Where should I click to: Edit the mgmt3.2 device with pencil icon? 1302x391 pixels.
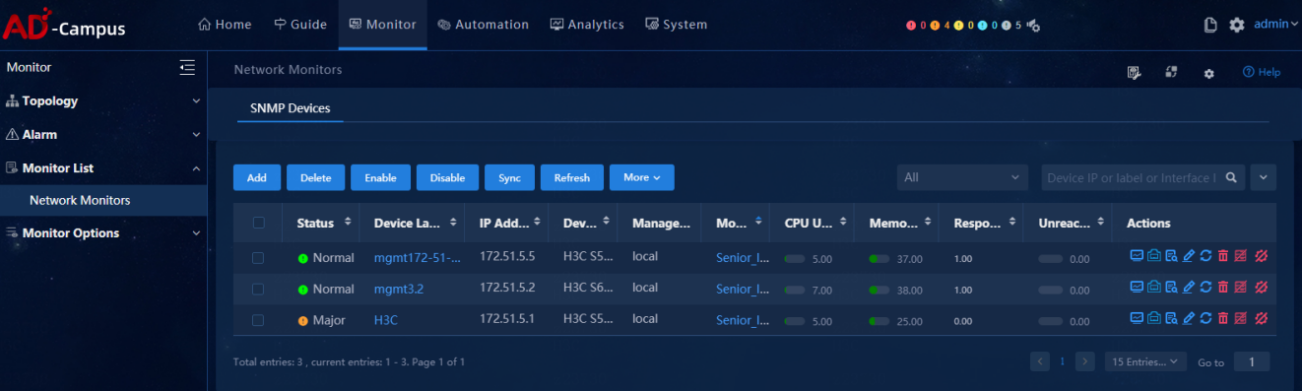point(1188,288)
